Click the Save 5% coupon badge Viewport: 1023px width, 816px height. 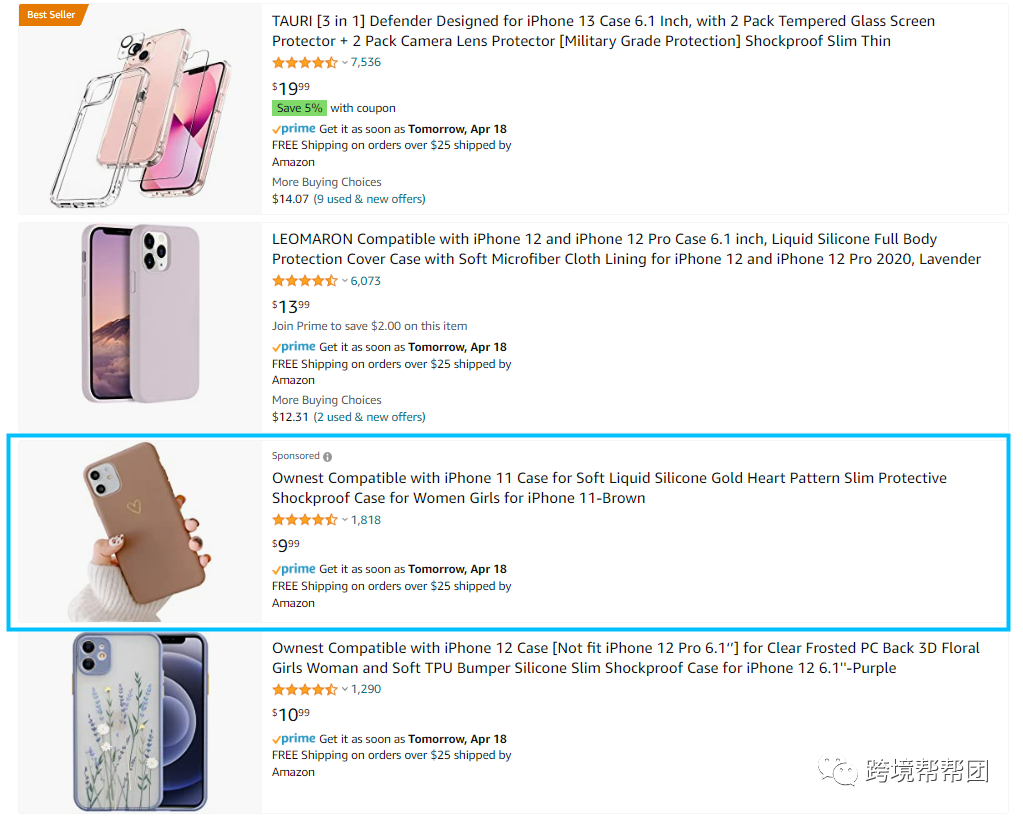tap(299, 108)
